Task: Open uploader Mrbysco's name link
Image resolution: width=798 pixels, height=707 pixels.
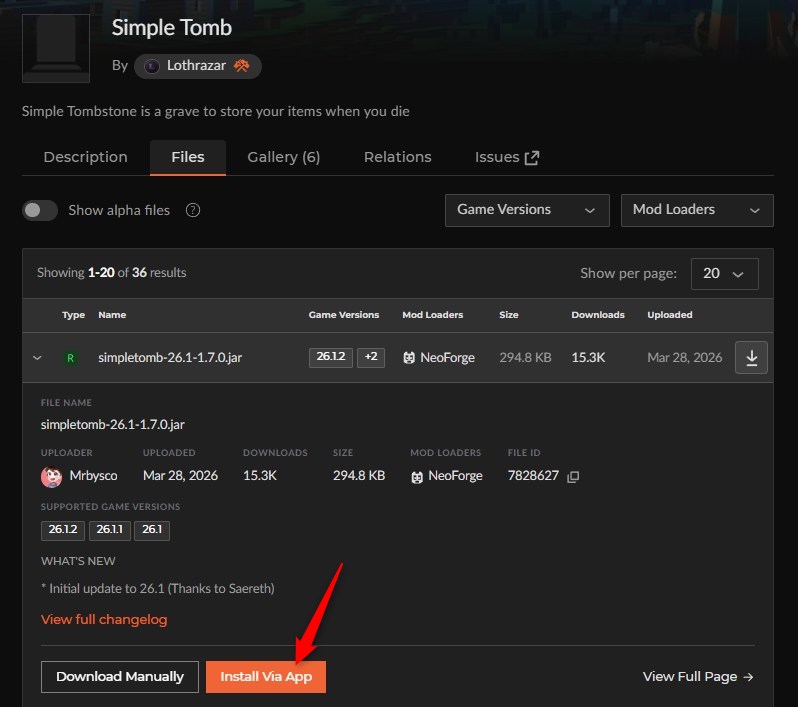Action: [x=94, y=476]
